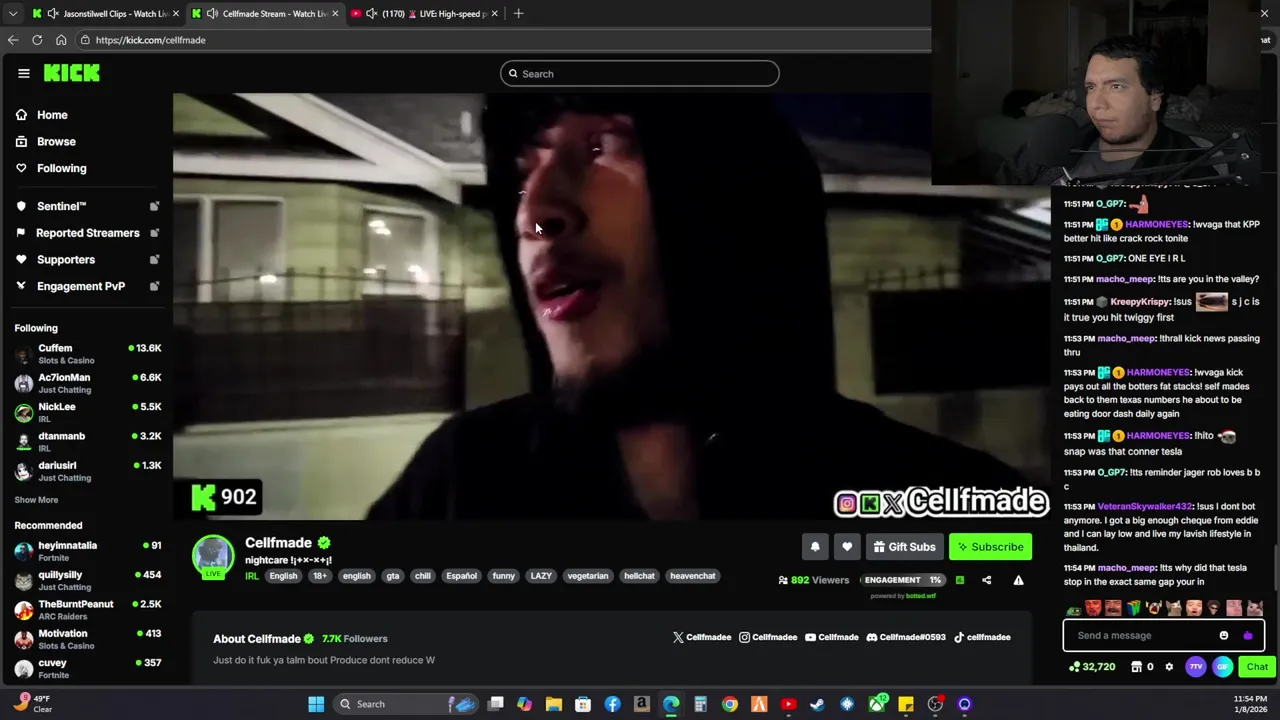The image size is (1280, 720).
Task: Open Cellfmadee Instagram link
Action: [x=768, y=637]
